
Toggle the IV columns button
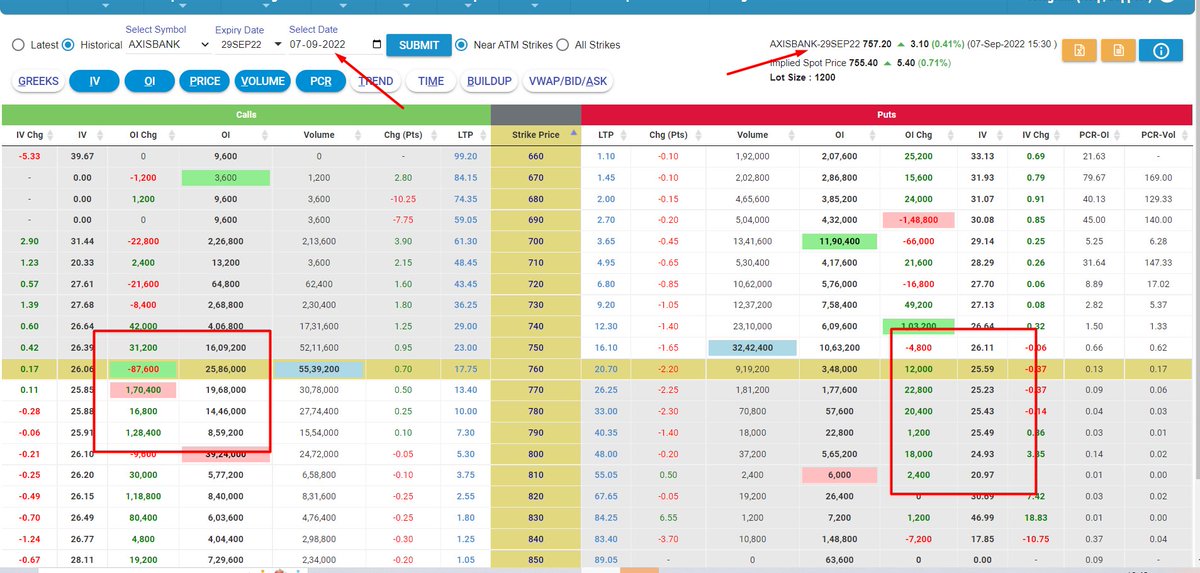tap(95, 81)
